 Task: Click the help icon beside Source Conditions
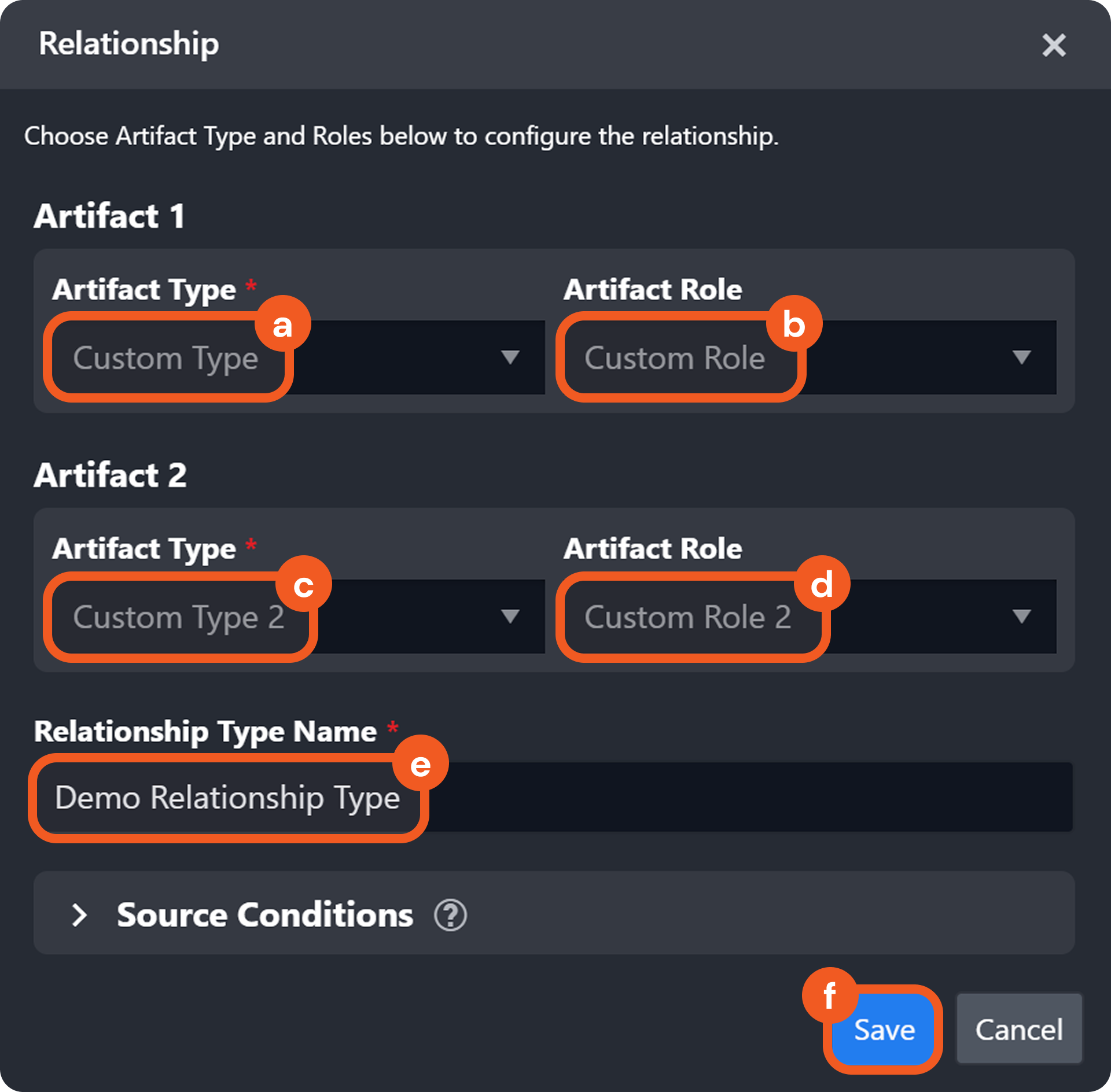coord(450,915)
